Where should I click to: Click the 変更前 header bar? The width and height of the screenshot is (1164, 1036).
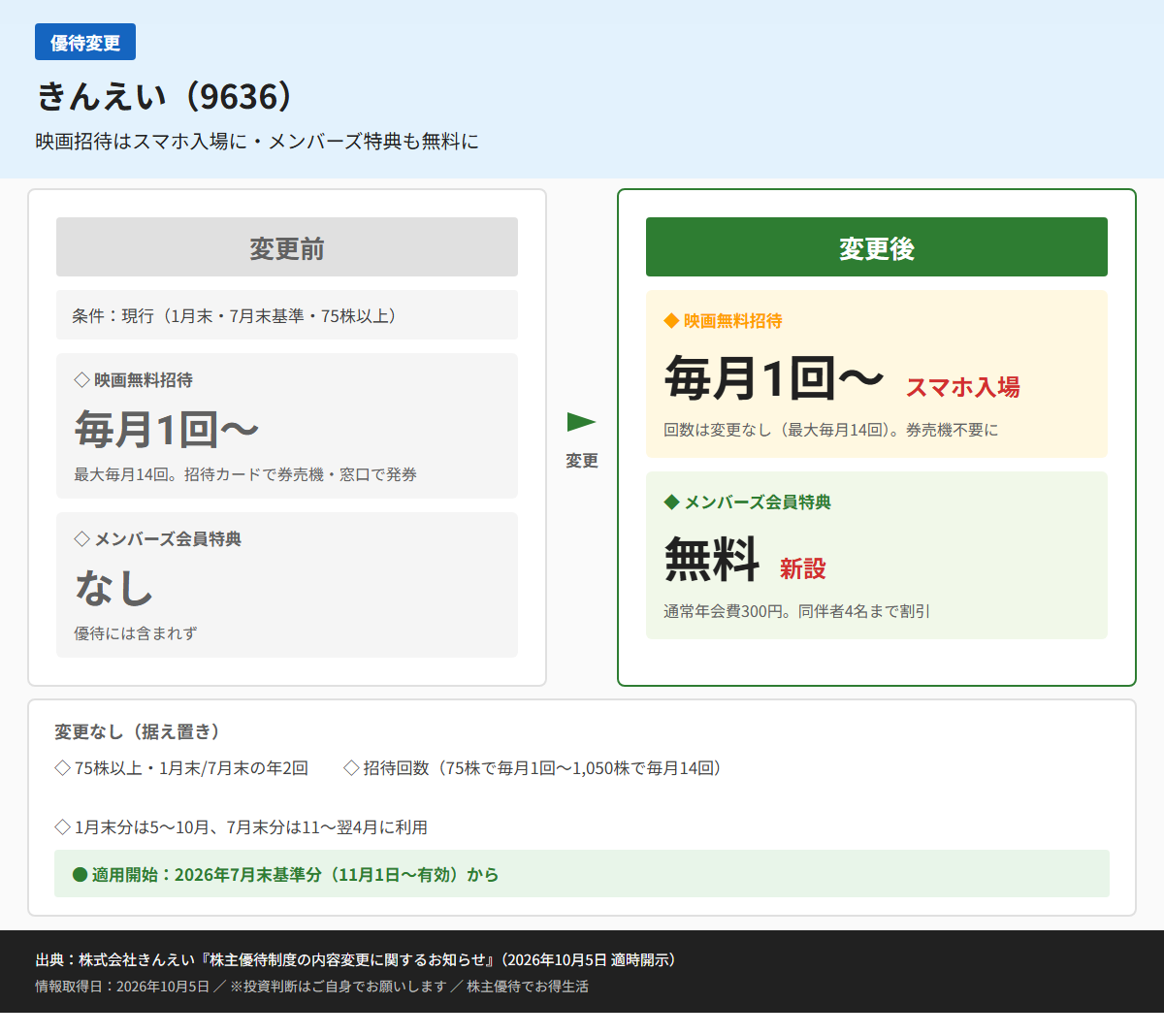287,247
